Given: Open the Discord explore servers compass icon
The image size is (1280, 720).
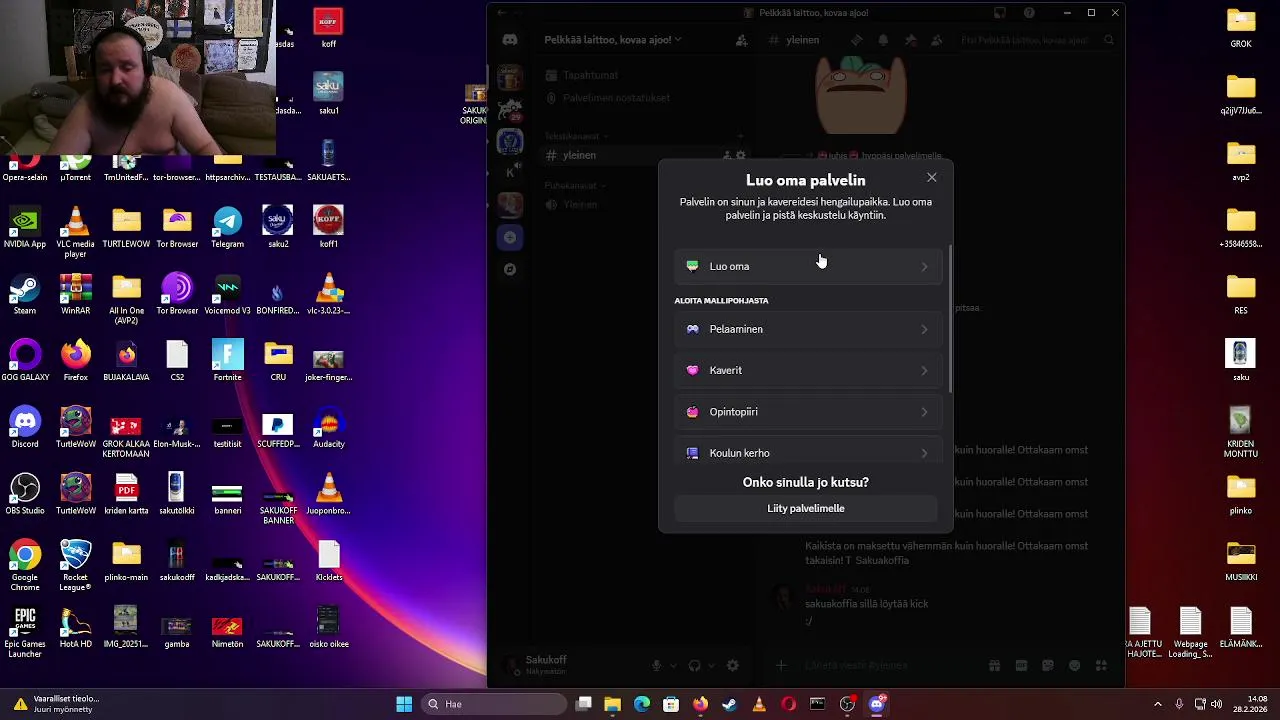Looking at the screenshot, I should tap(510, 269).
